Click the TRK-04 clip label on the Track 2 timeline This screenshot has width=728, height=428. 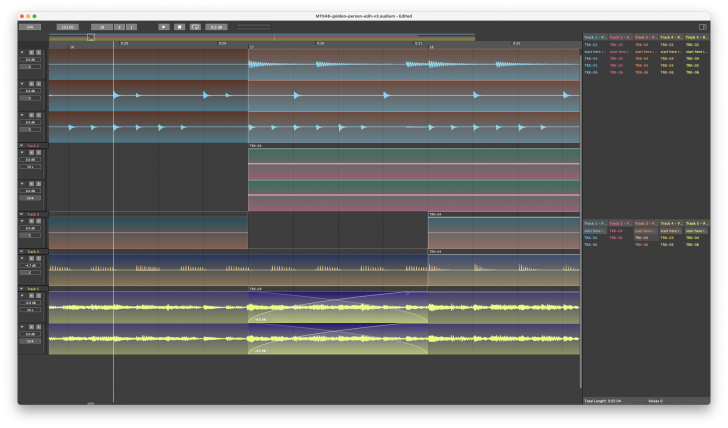click(x=255, y=146)
